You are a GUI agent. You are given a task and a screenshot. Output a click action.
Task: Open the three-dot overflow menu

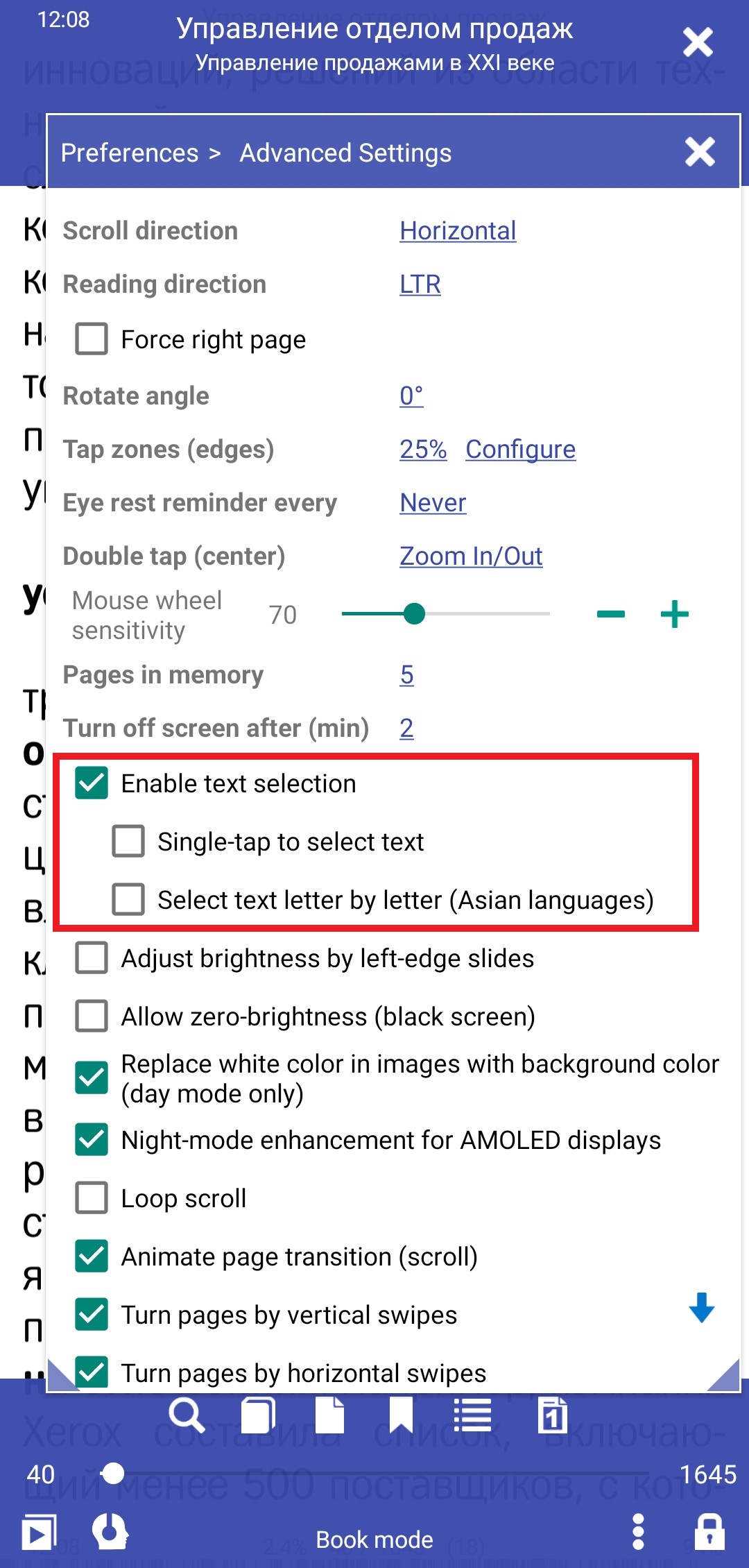point(638,1532)
